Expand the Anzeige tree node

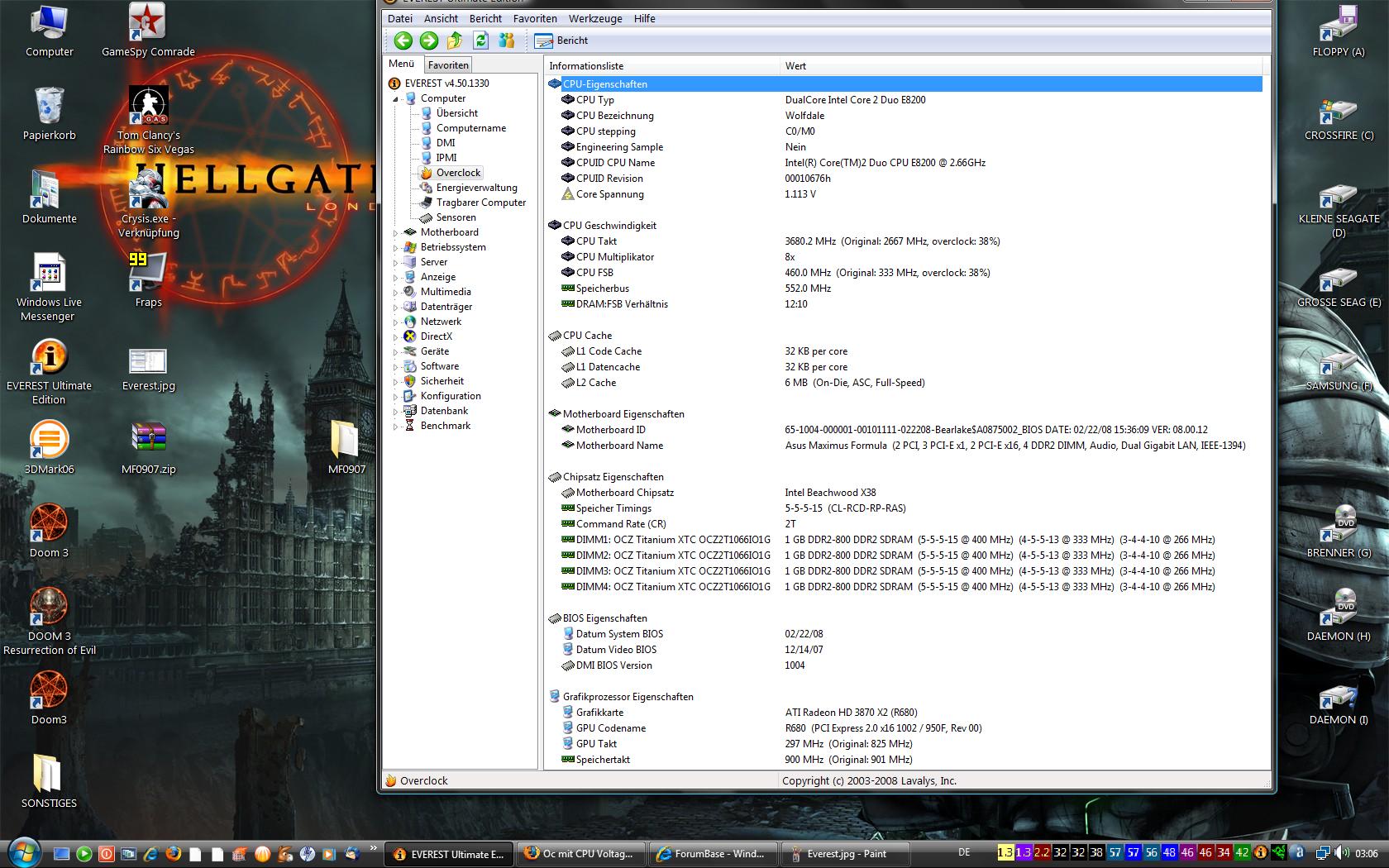(x=395, y=278)
